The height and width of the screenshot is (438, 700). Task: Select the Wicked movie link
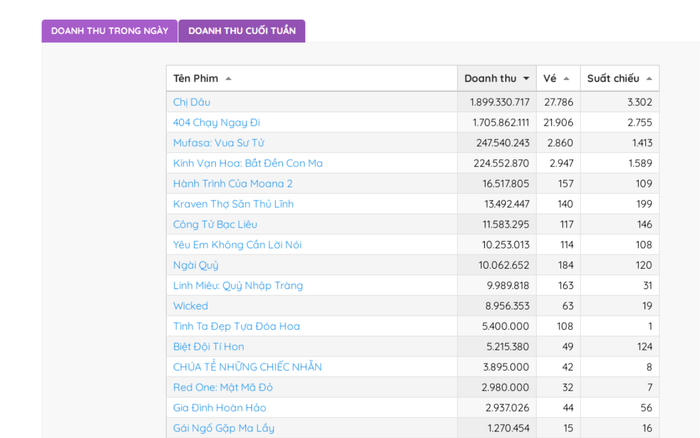(x=190, y=306)
